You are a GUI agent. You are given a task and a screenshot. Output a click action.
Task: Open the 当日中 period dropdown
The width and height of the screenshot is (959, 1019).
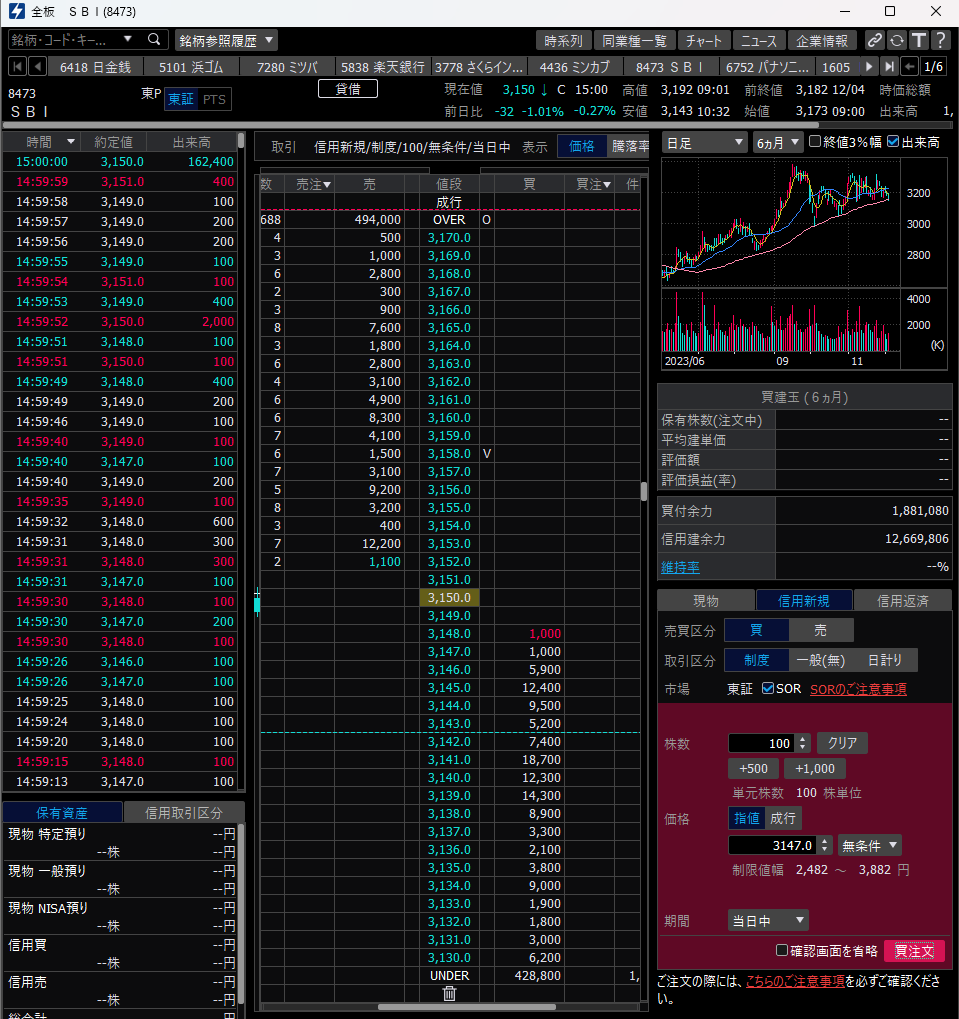pos(768,920)
